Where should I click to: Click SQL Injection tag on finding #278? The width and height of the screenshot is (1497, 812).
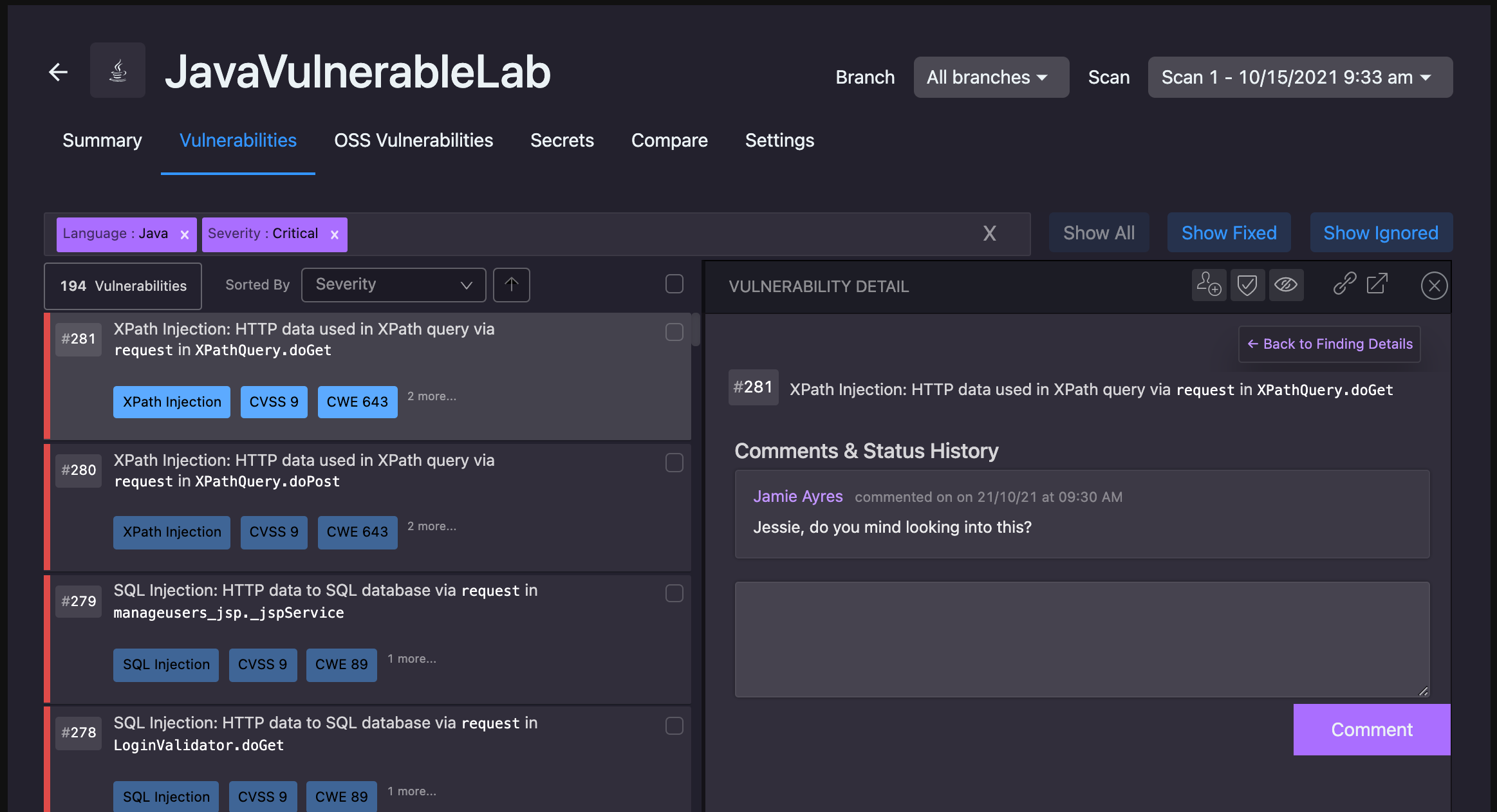pos(166,797)
